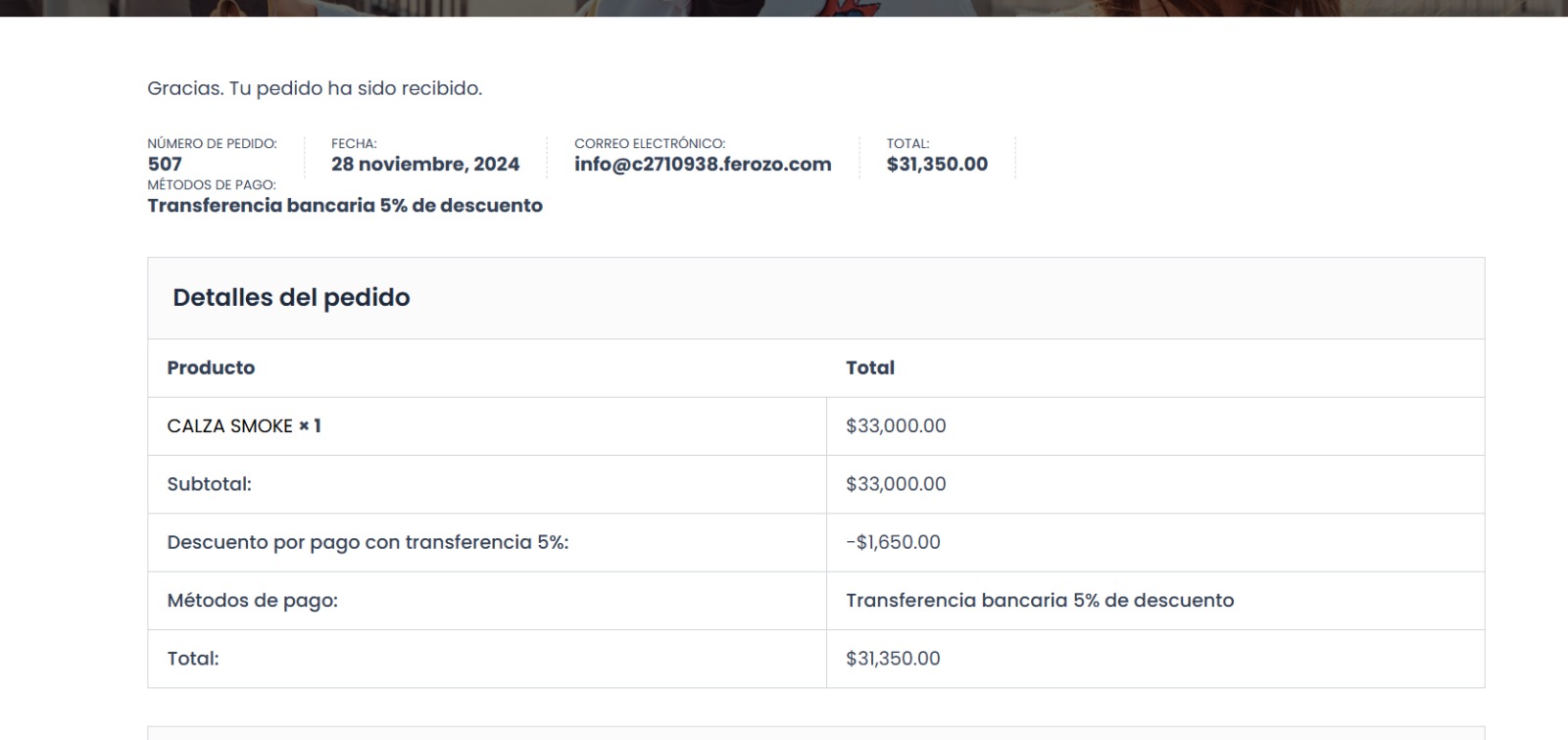Click the $33,000.00 amount in the Subtotal row
This screenshot has width=1568, height=740.
(x=896, y=484)
